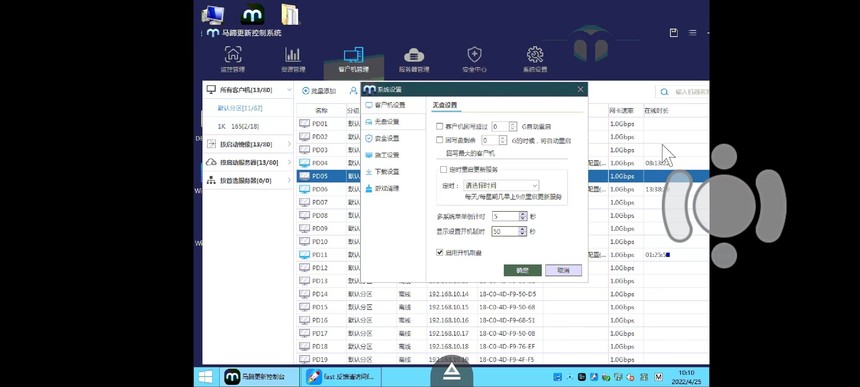The image size is (860, 387).
Task: Adjust 显示设置开机延时 spinner arrows
Action: click(523, 232)
